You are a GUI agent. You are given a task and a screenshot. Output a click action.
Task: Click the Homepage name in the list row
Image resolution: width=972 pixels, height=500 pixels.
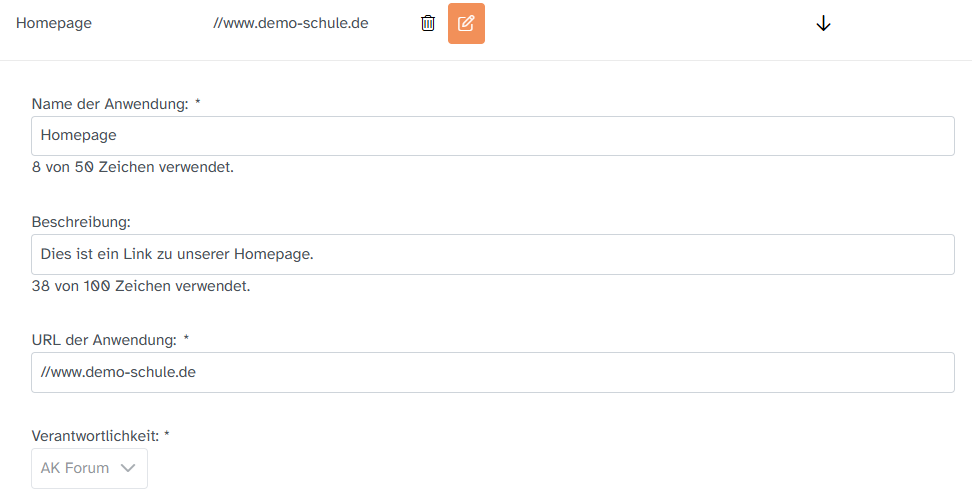tap(54, 23)
